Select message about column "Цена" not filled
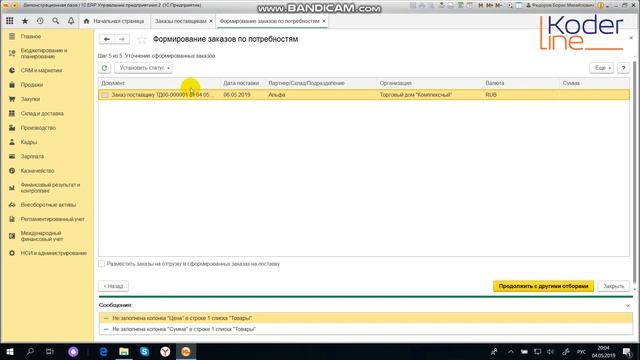The height and width of the screenshot is (360, 640). pyautogui.click(x=365, y=318)
